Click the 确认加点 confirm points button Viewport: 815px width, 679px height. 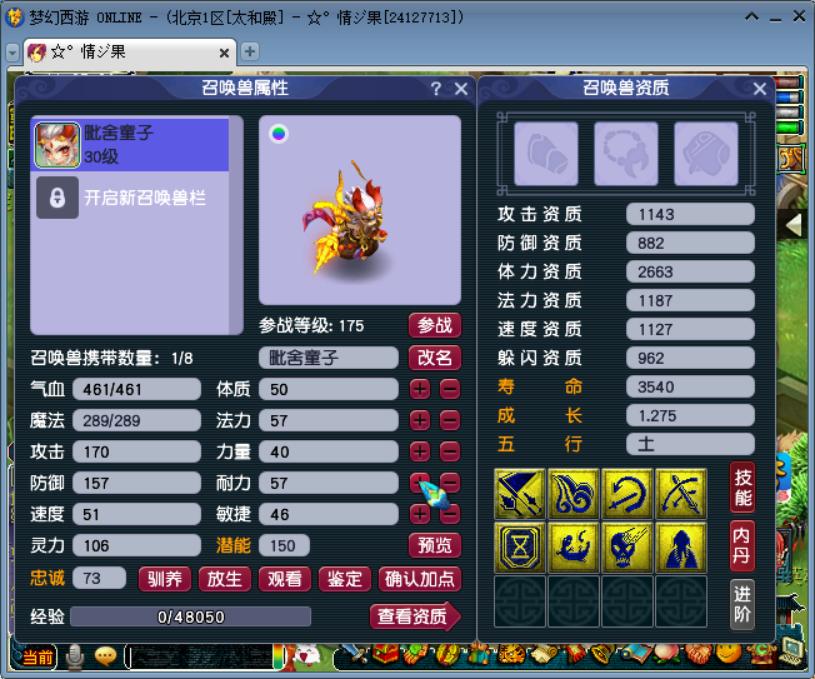tap(419, 579)
